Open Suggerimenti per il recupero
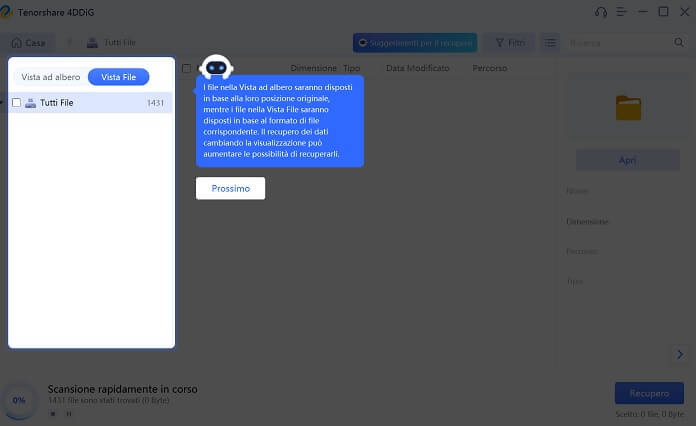 [415, 43]
